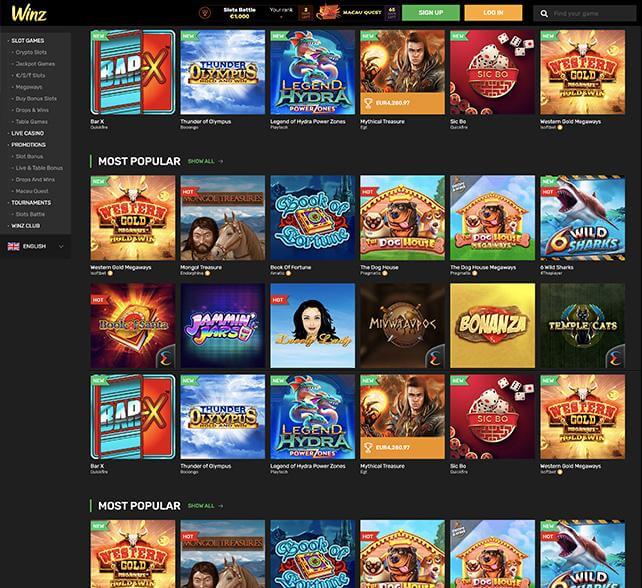Screen dimensions: 642x588
Task: Open Macau Quest in the sidebar
Action: (32, 191)
